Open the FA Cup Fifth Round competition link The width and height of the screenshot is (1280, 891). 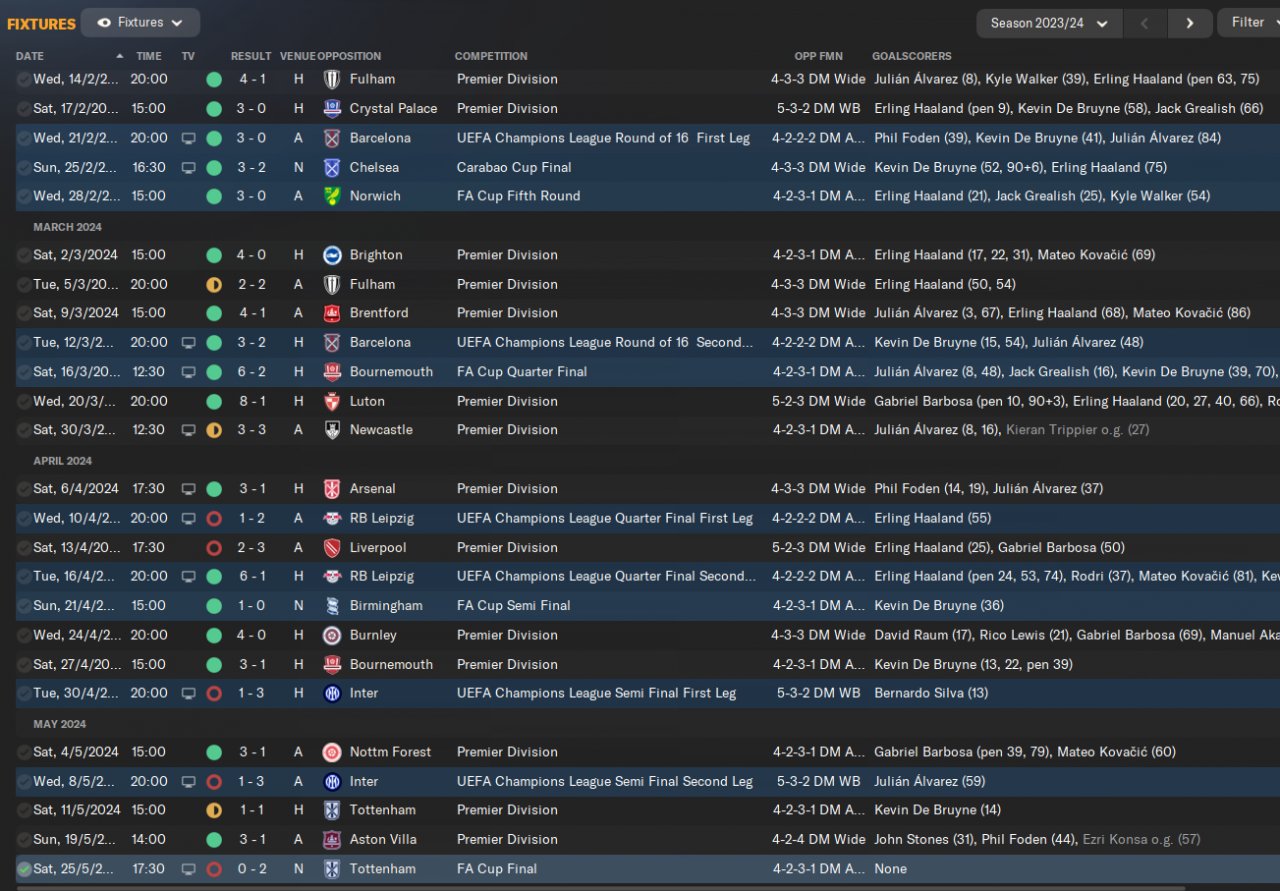pyautogui.click(x=518, y=196)
